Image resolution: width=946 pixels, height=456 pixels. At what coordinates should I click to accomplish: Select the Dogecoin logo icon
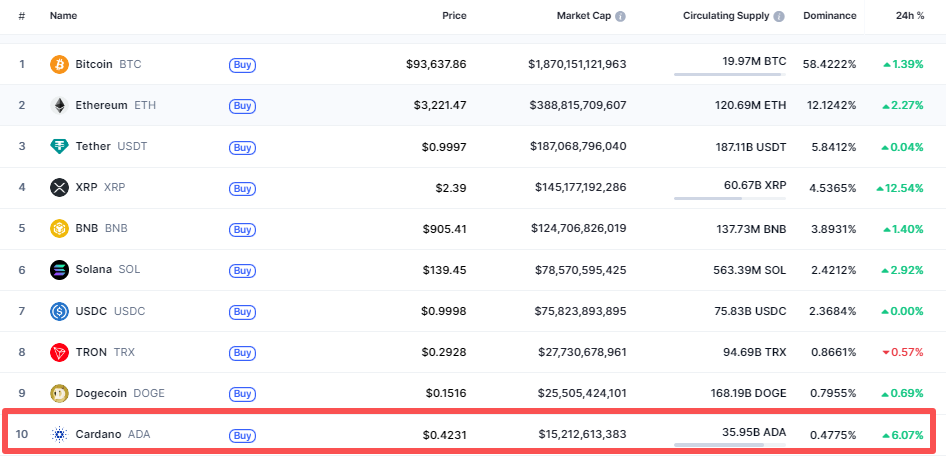(x=60, y=393)
